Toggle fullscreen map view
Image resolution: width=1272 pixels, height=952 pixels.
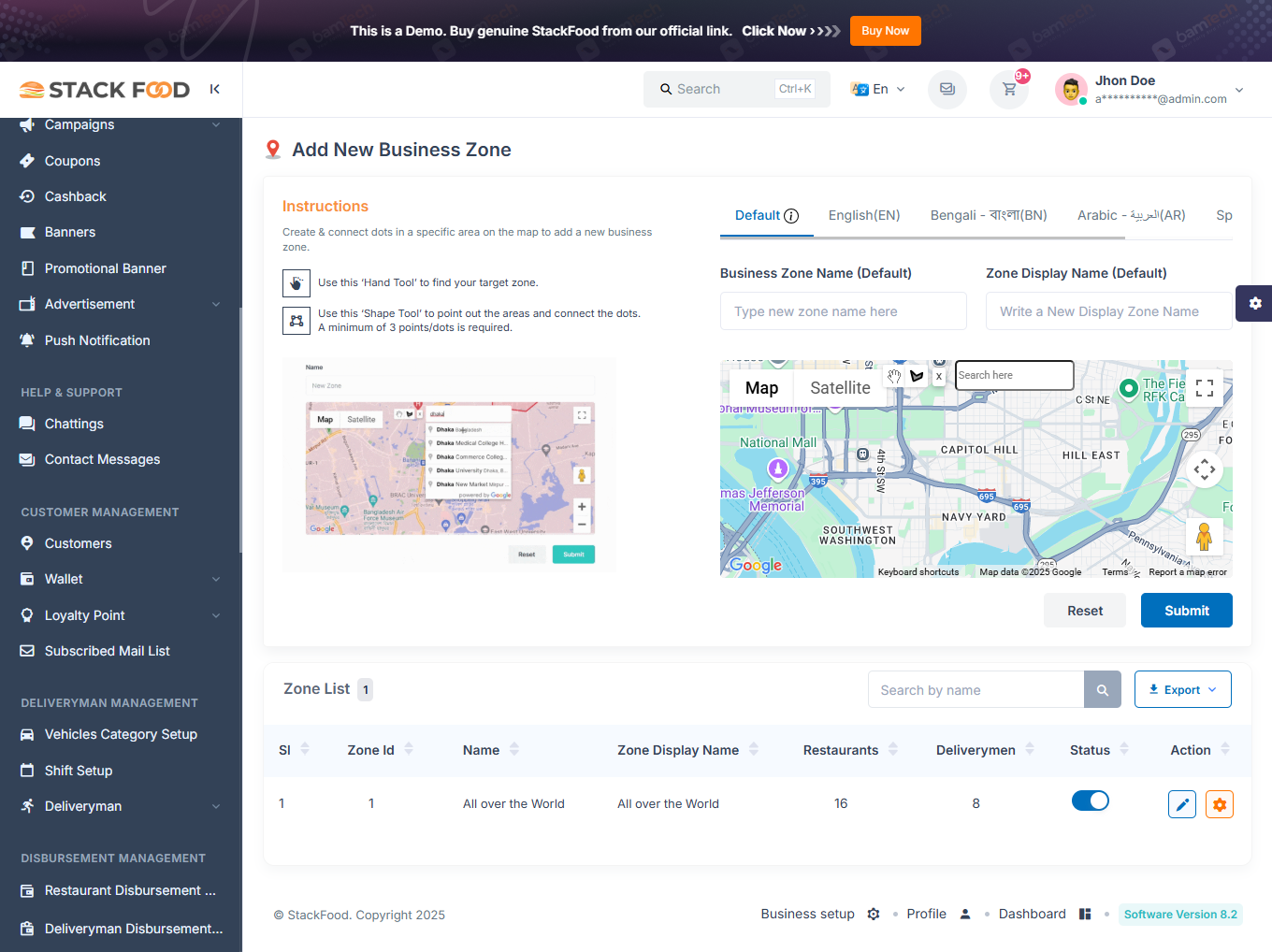click(x=1205, y=388)
